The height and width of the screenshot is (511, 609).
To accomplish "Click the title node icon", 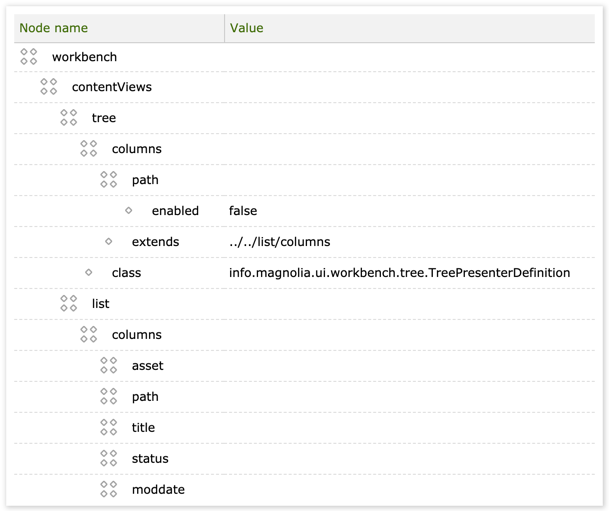I will pos(109,427).
